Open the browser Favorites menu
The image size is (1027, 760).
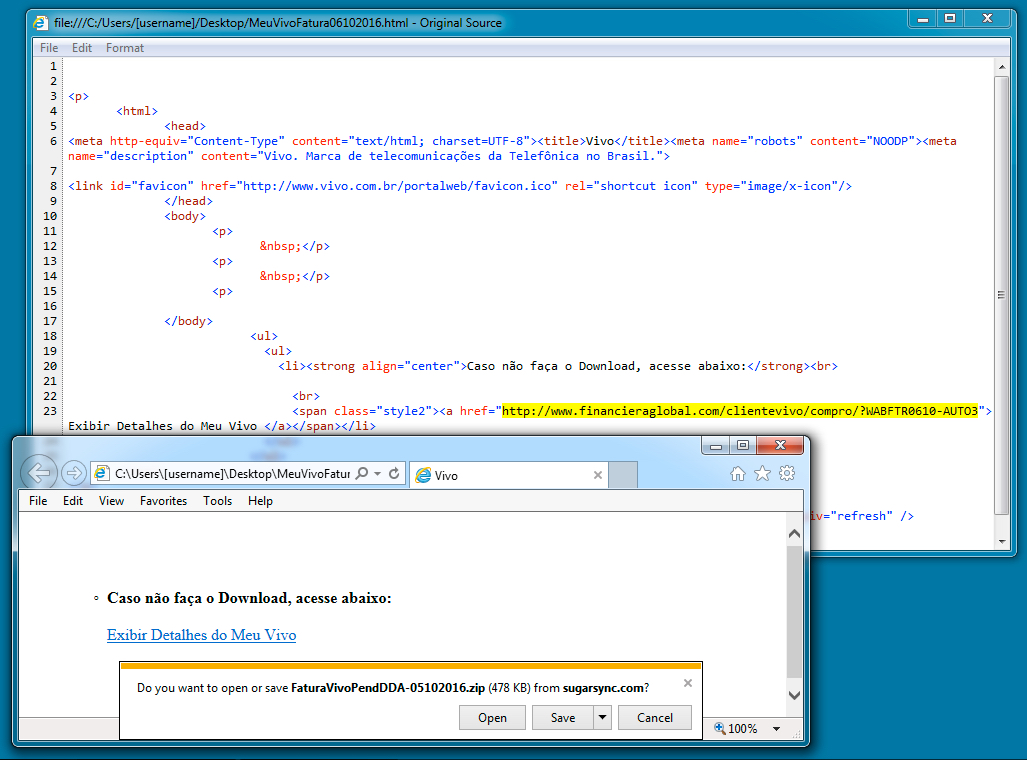coord(163,501)
